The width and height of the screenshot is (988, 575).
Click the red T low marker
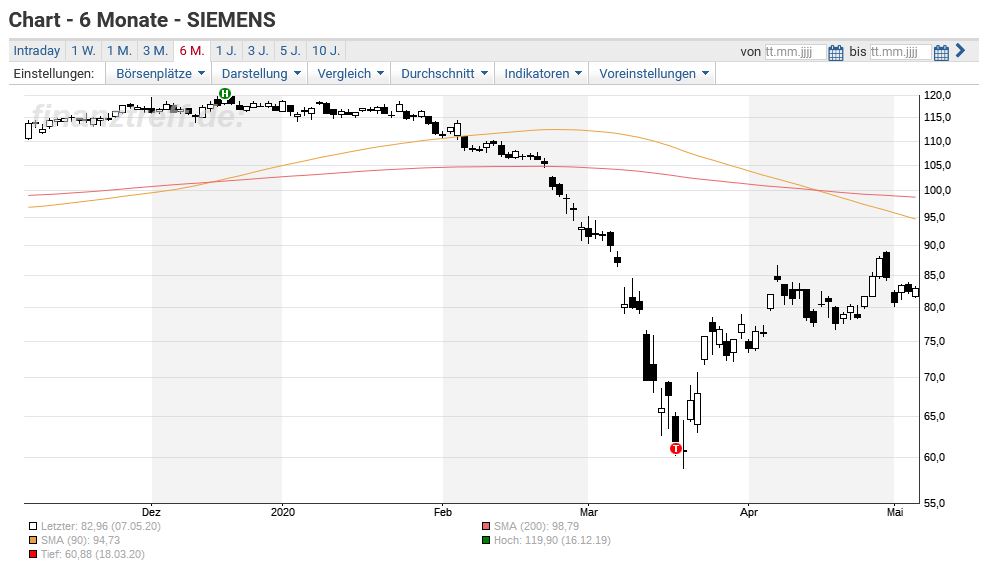675,448
